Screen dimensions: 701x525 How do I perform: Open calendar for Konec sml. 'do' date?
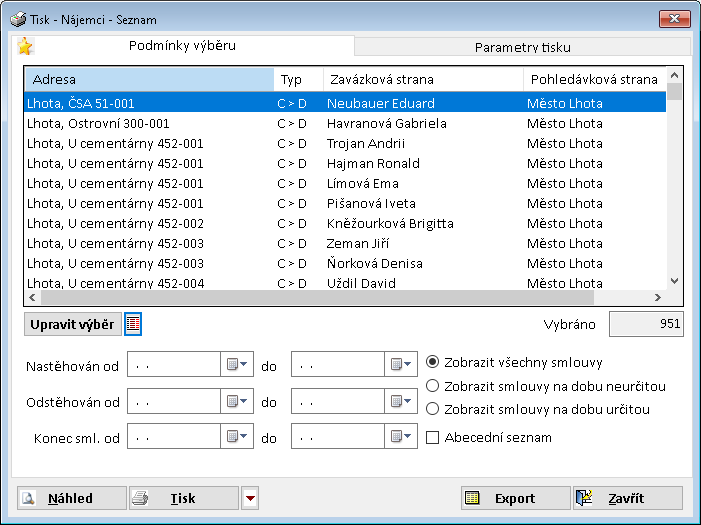coord(401,437)
